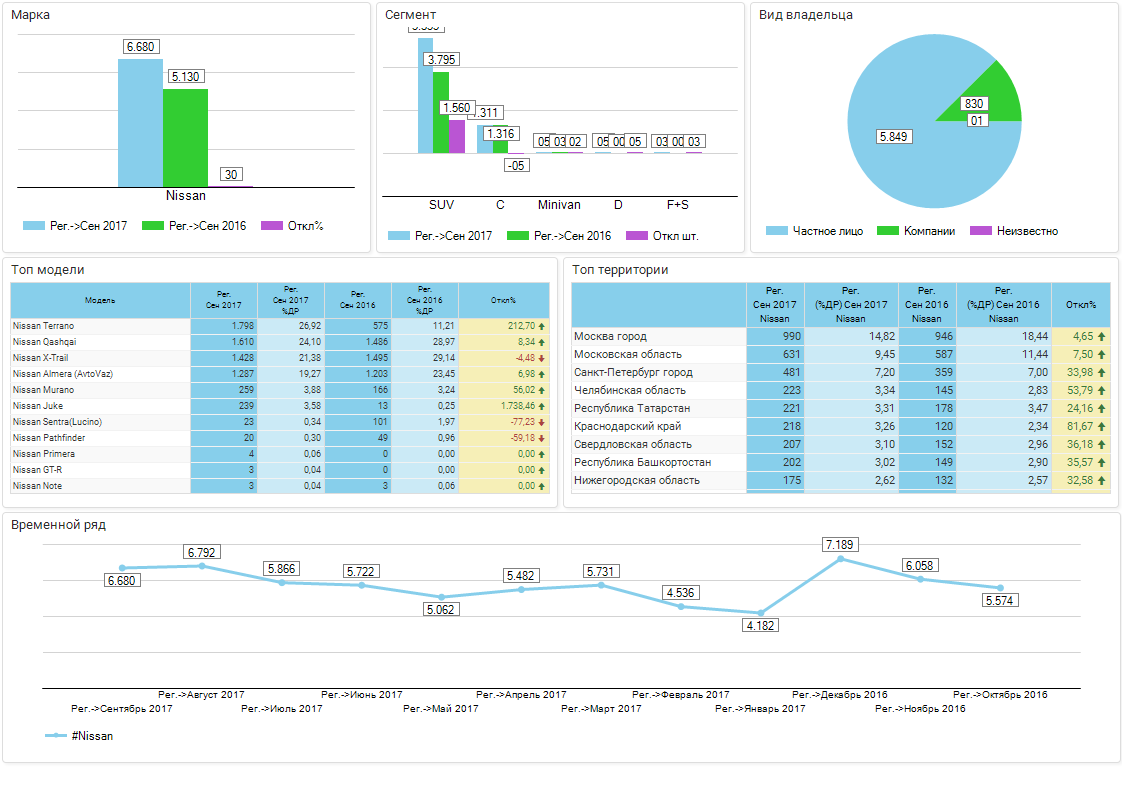This screenshot has width=1122, height=793.
Task: Click the 990 value for Москва город
Action: tap(792, 336)
